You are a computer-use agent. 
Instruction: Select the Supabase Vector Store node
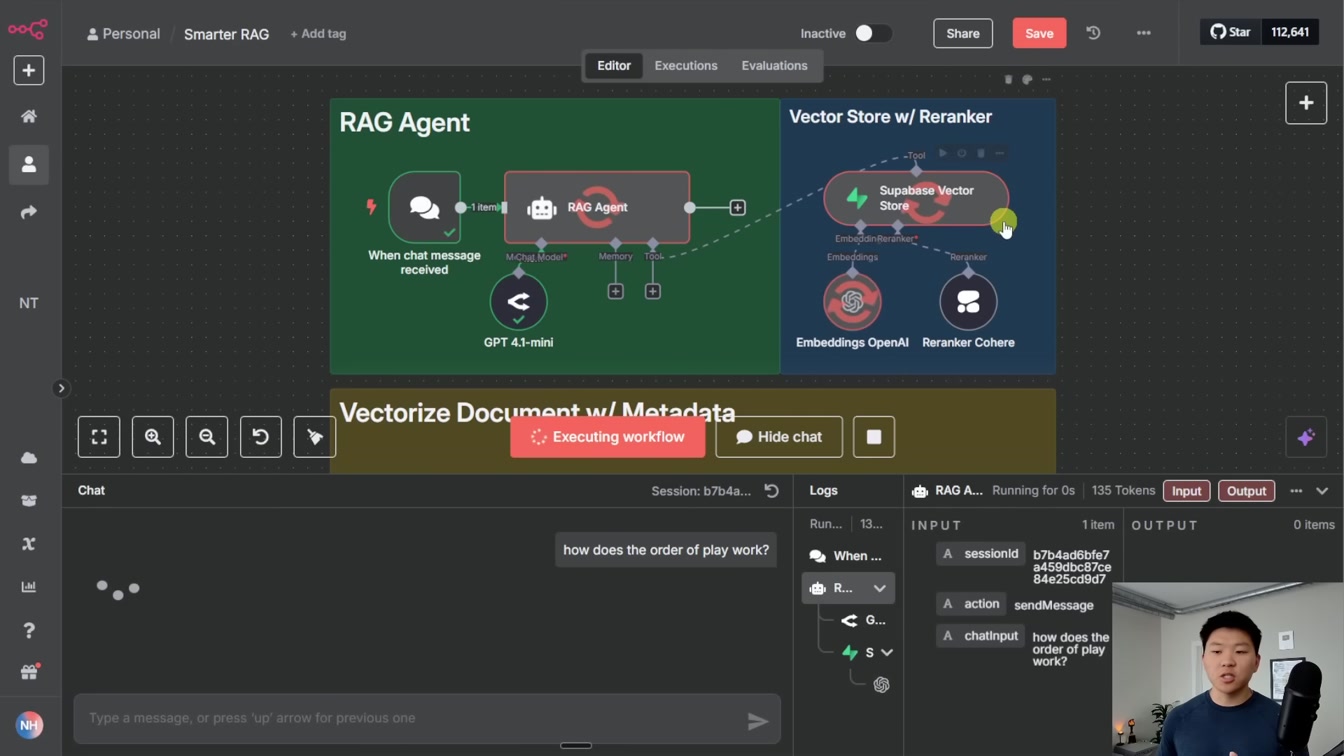point(916,198)
